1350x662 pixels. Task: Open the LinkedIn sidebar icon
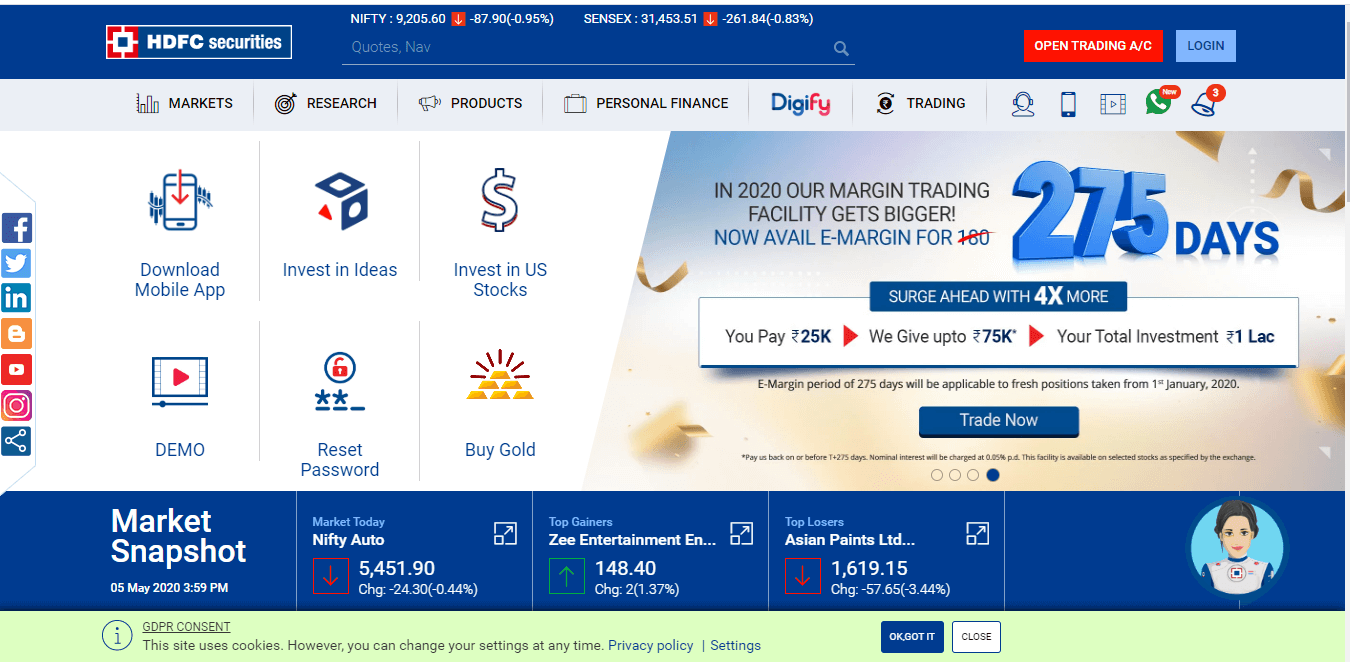tap(16, 298)
